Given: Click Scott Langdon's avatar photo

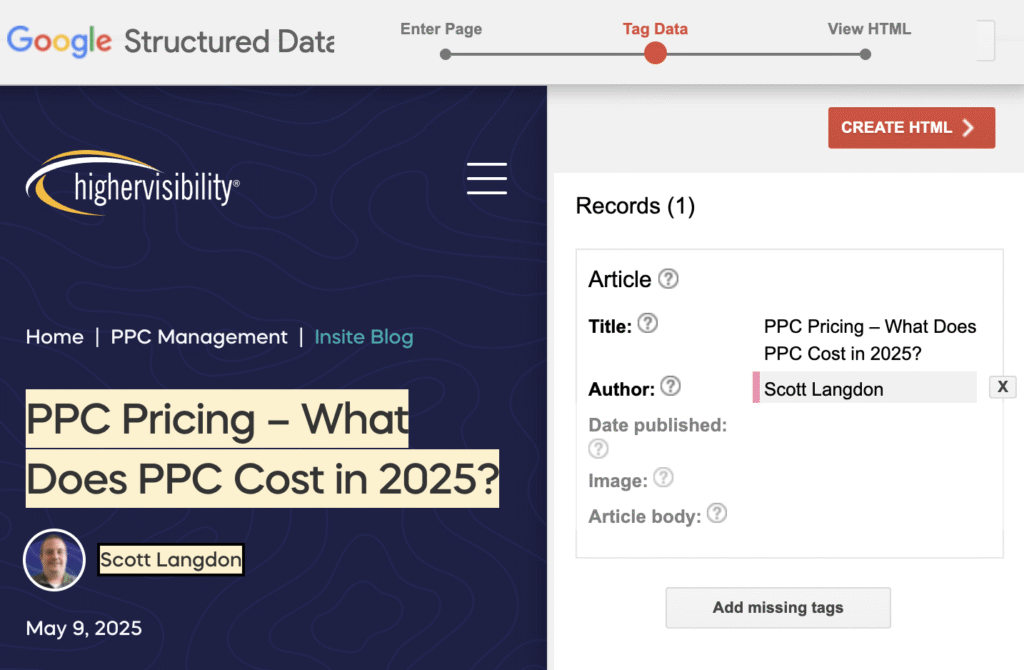Looking at the screenshot, I should click(x=54, y=560).
